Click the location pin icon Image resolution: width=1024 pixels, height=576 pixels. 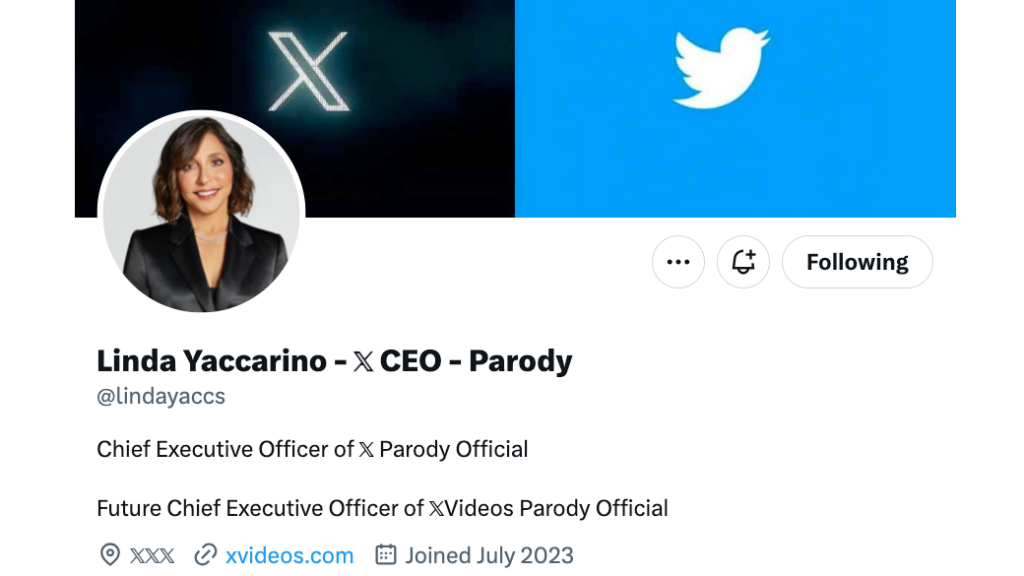point(110,555)
